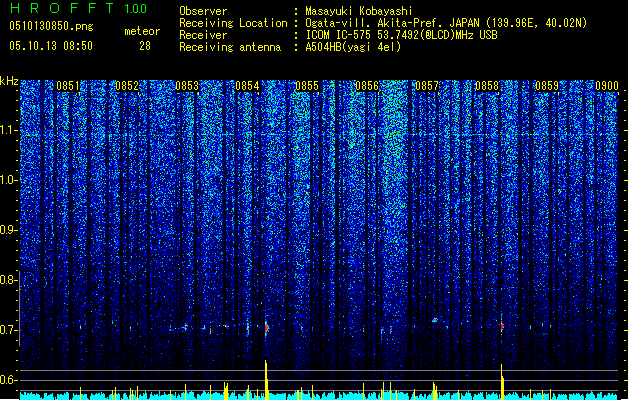Click the curved echo near 0857
This screenshot has height=400, width=629.
[435, 320]
